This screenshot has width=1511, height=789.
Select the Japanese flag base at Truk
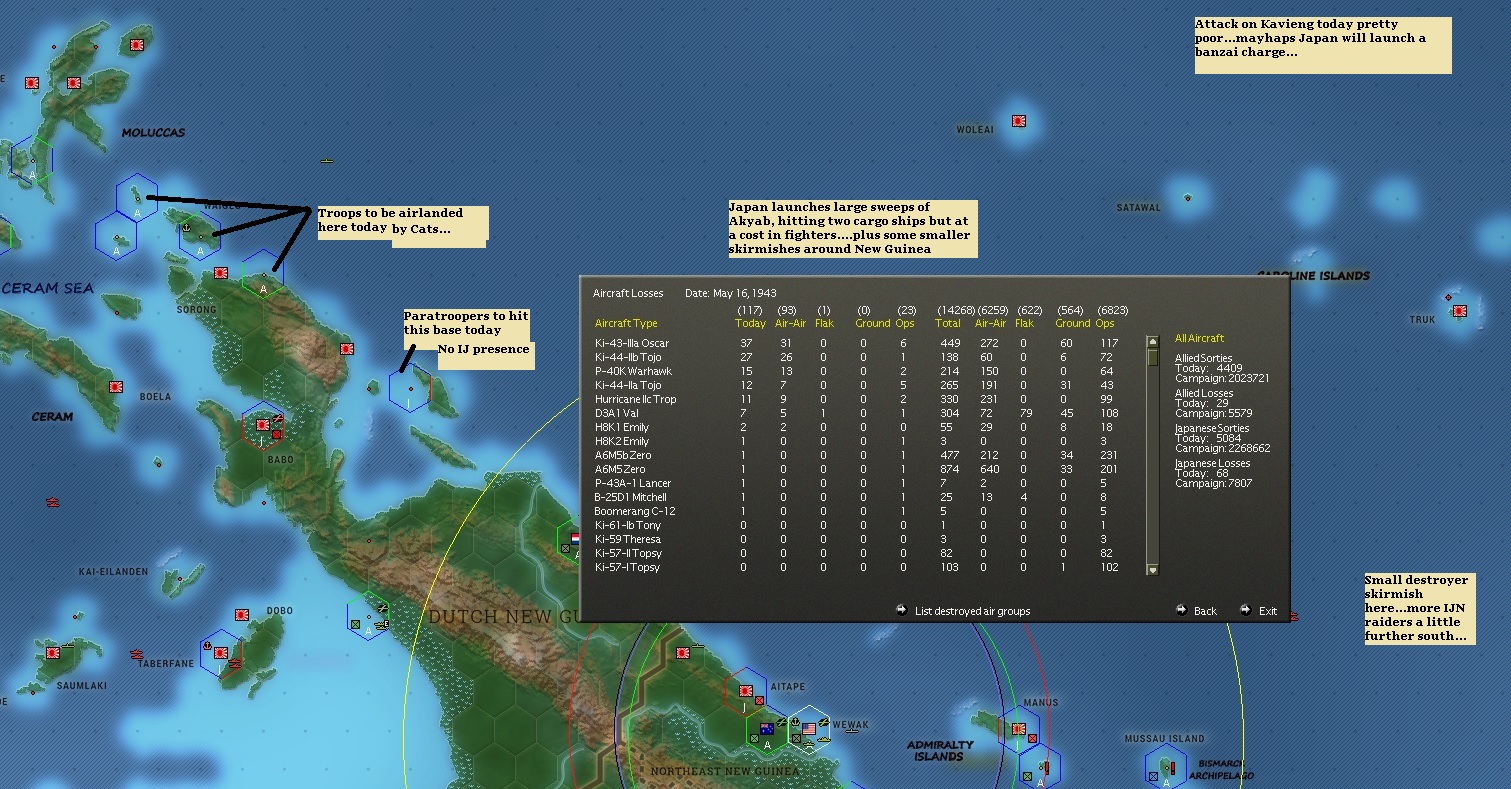coord(1458,311)
